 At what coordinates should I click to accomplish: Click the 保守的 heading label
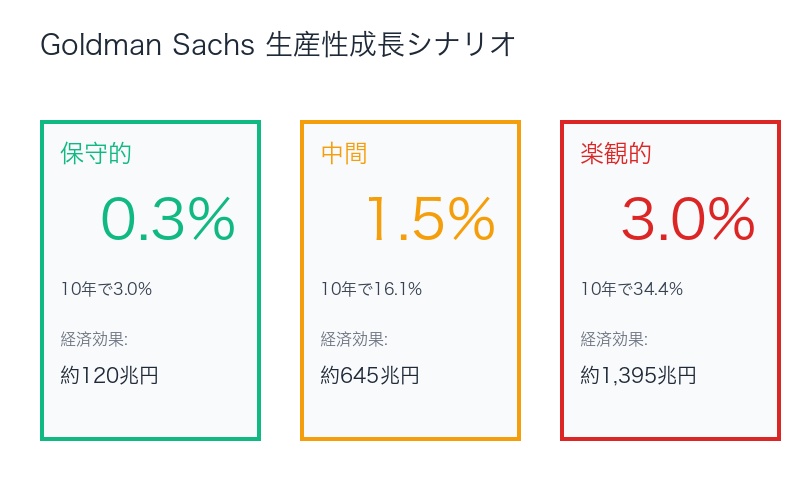tap(96, 153)
